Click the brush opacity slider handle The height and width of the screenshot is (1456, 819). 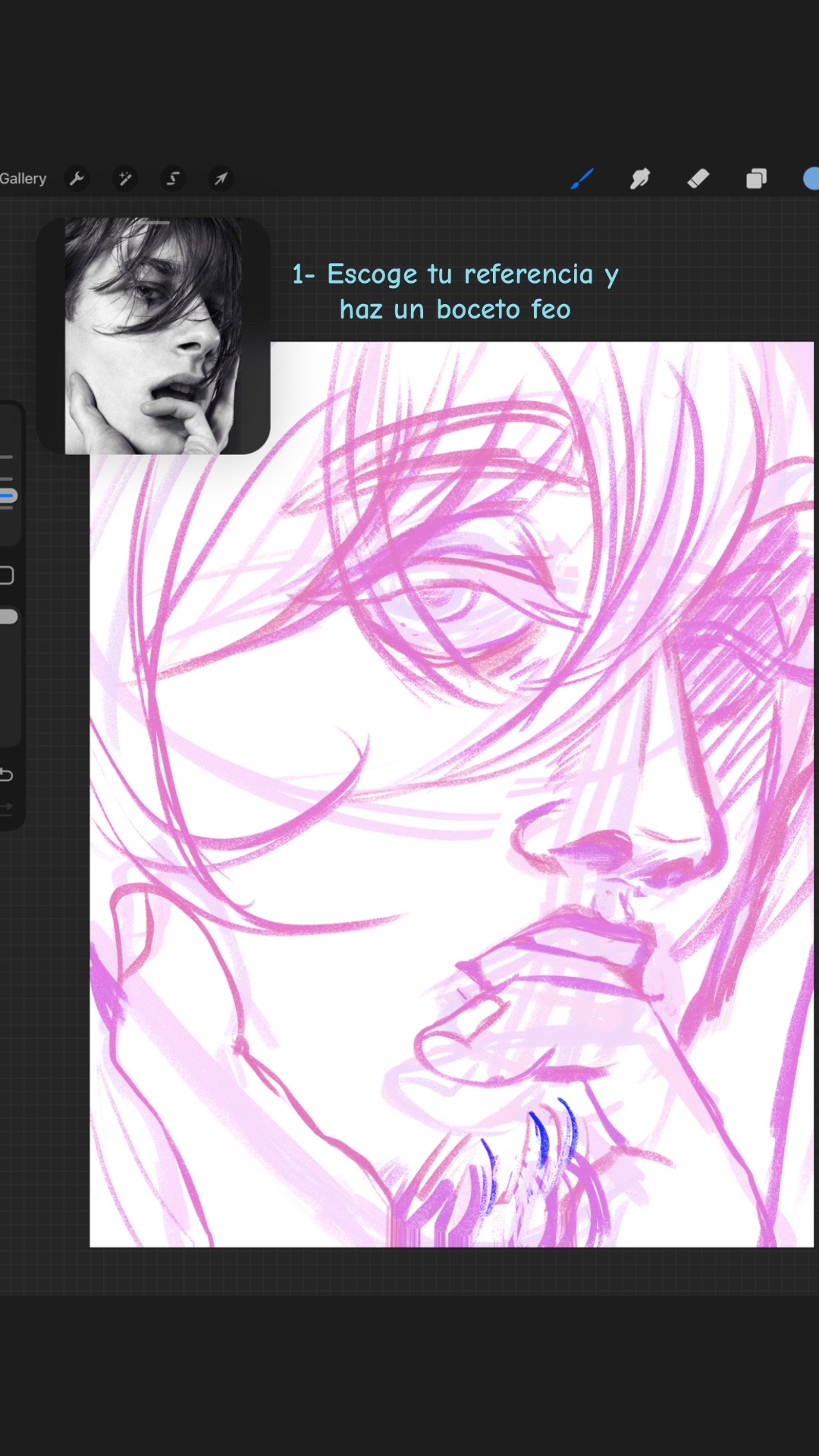point(8,617)
